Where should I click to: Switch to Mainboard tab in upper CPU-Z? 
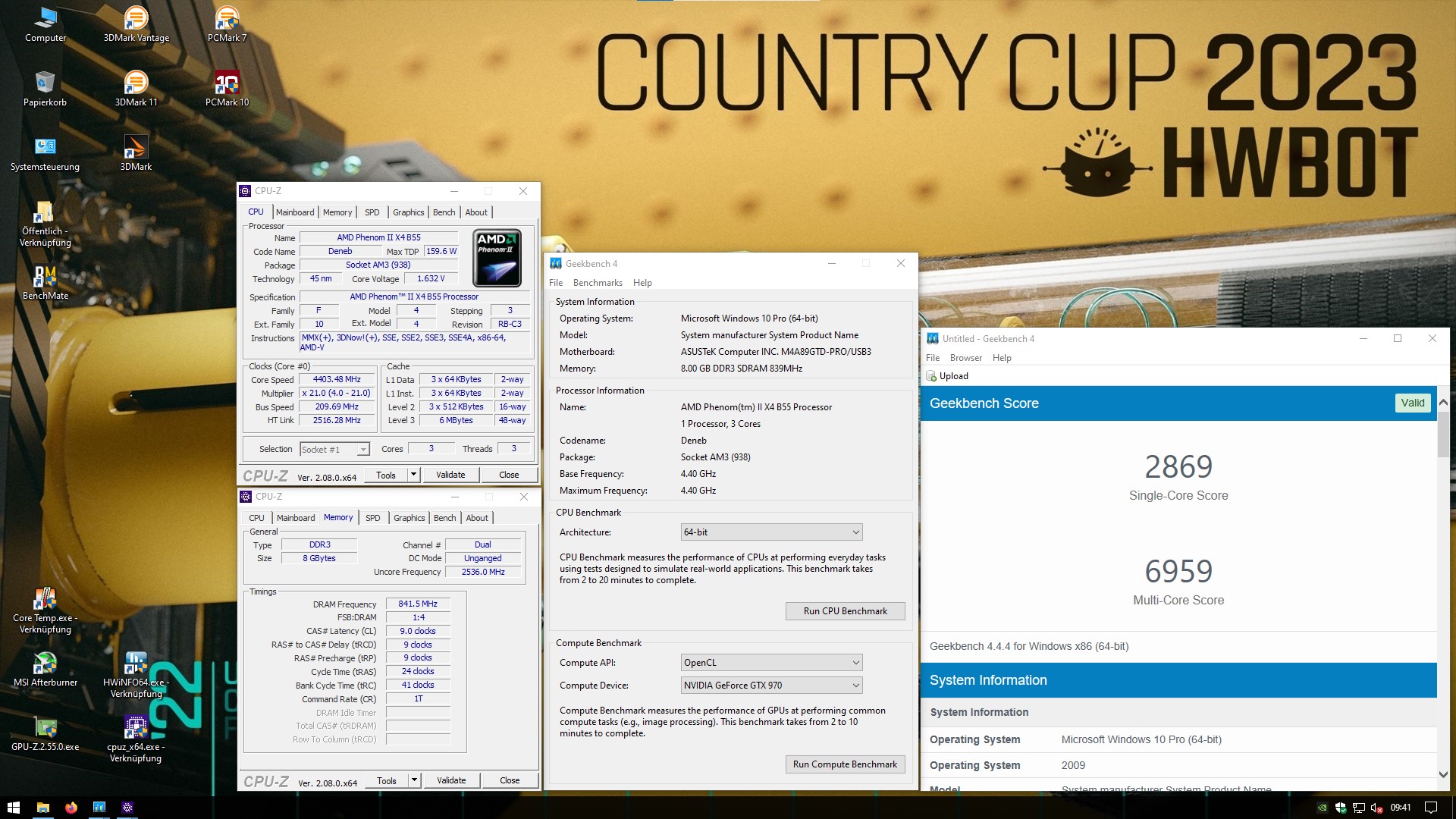point(295,212)
